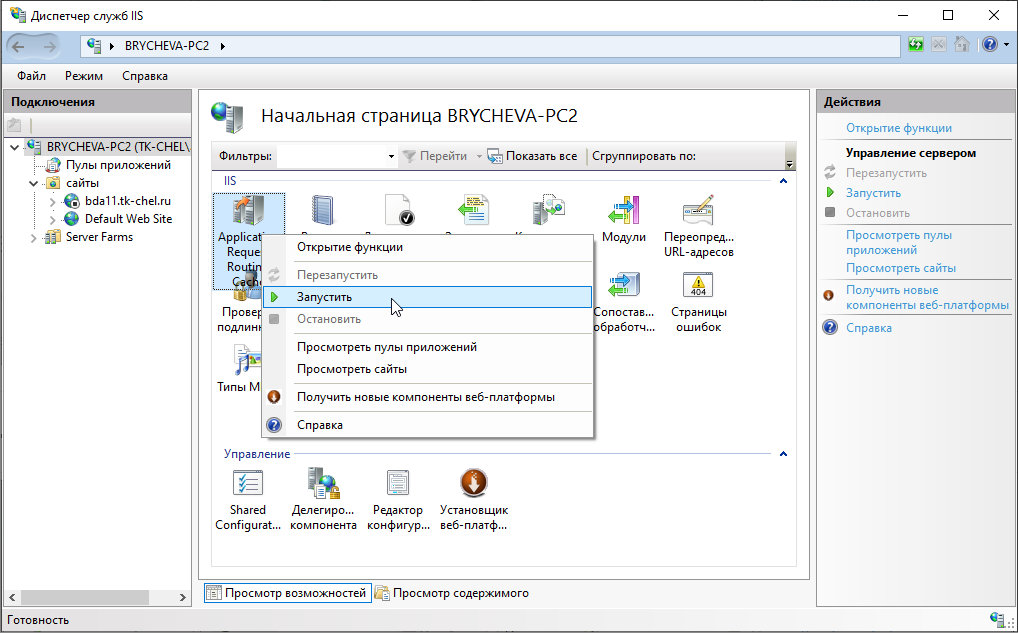1018x633 pixels.
Task: Open the Справка menu in the menu bar
Action: point(145,76)
